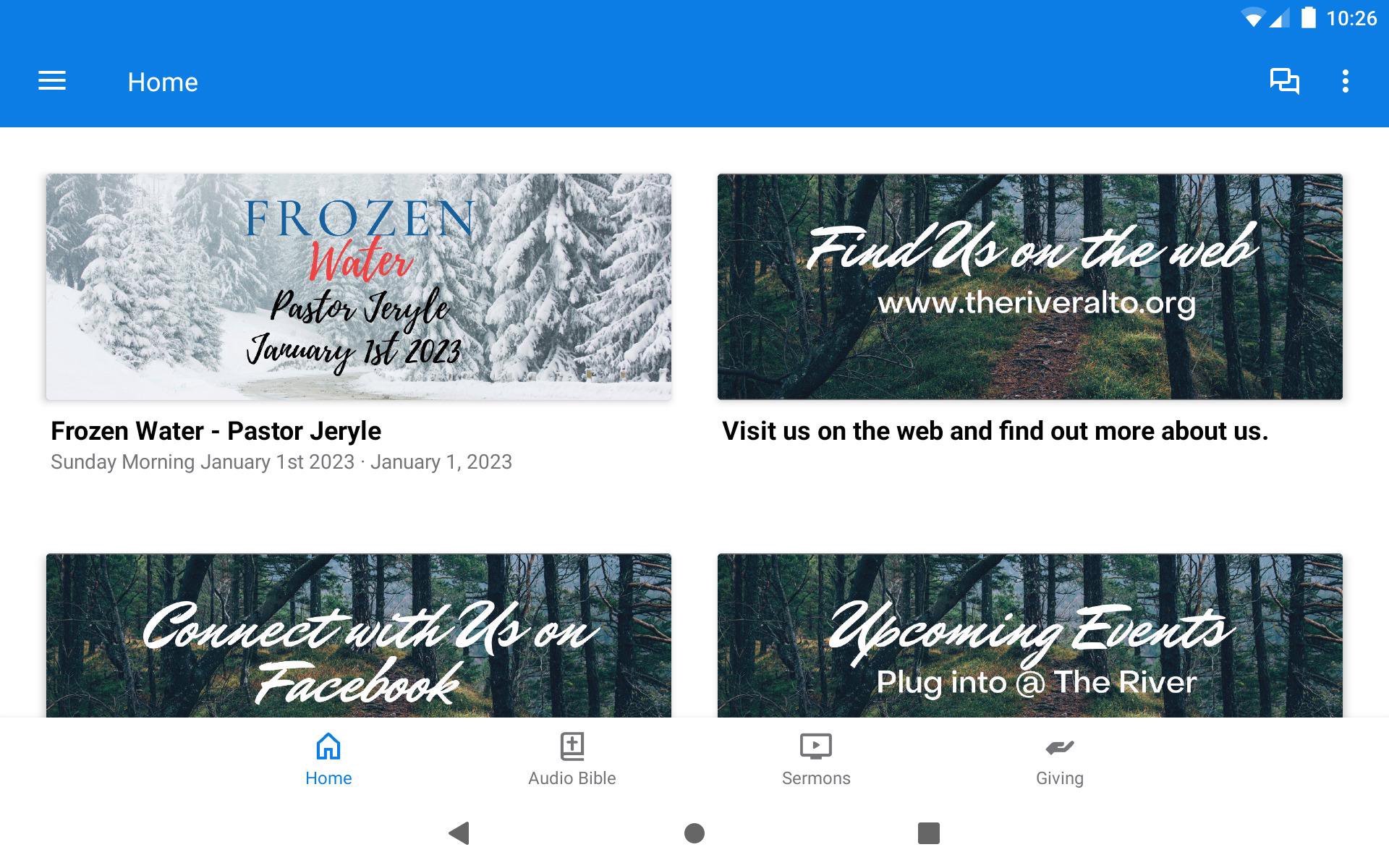This screenshot has height=868, width=1389.
Task: Tap the Sermons video screen icon
Action: 816,746
